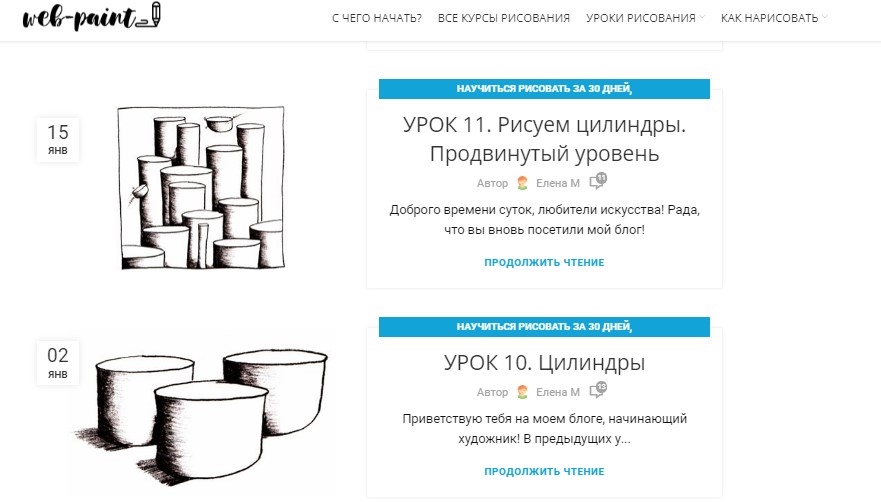Open comments icon for Урок 11

pos(598,181)
